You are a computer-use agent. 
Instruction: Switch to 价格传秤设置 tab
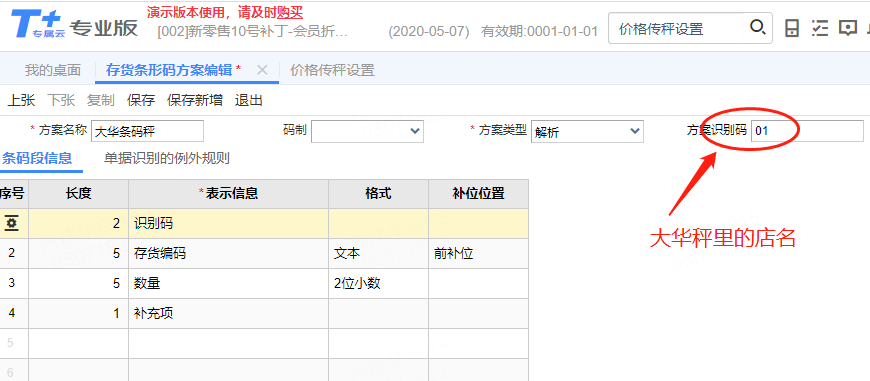coord(332,70)
